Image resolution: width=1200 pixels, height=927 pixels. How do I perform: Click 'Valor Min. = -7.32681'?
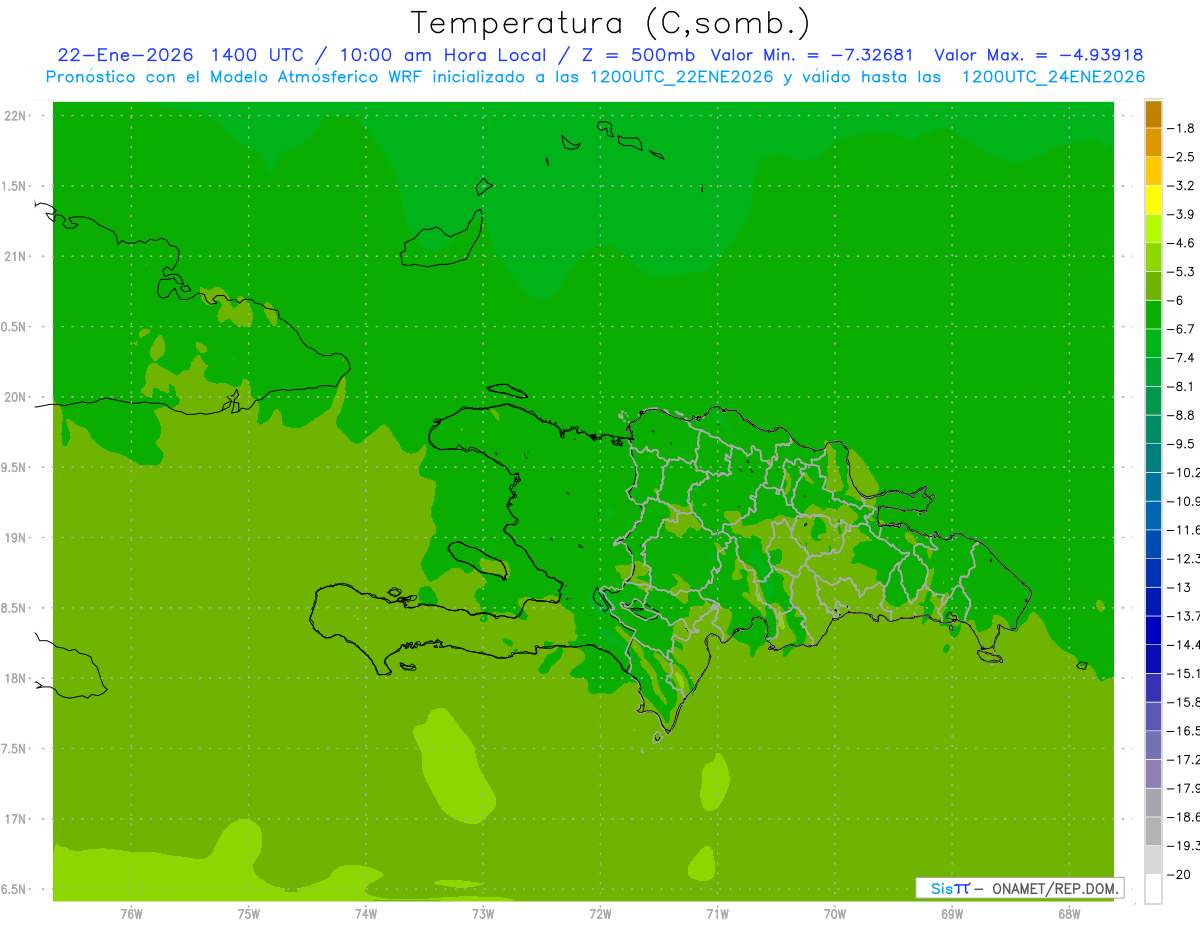coord(812,55)
